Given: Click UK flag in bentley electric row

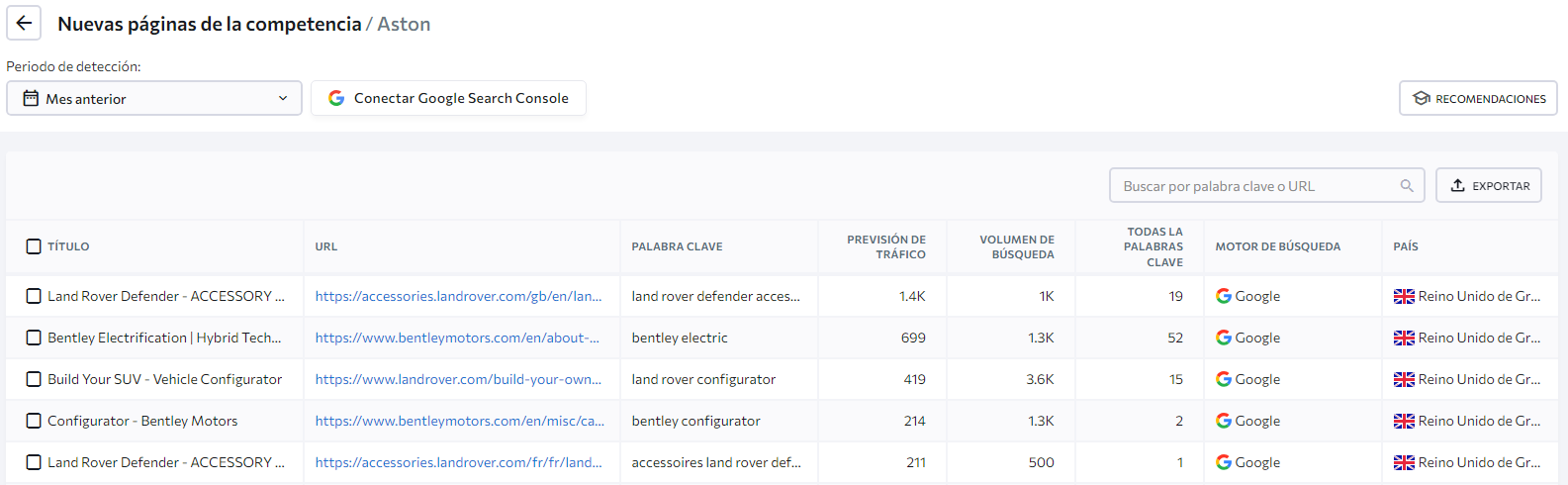Looking at the screenshot, I should click(1404, 338).
